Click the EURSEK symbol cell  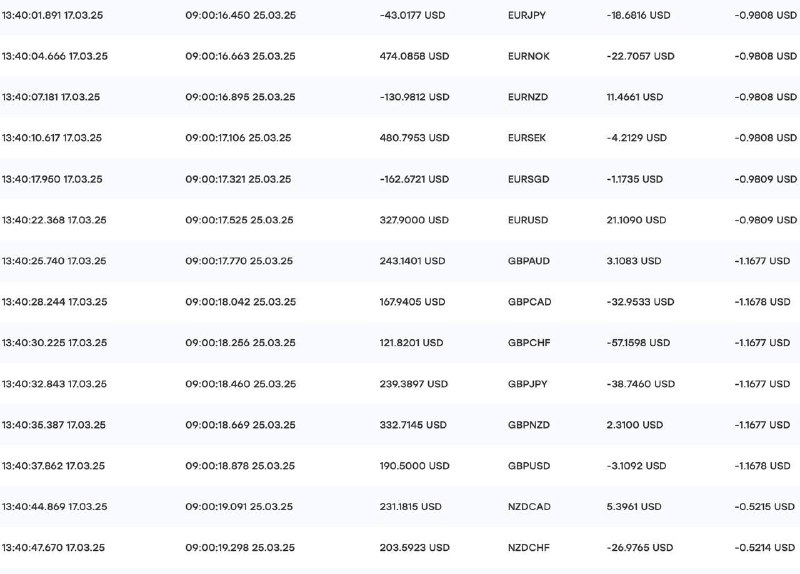pos(527,138)
